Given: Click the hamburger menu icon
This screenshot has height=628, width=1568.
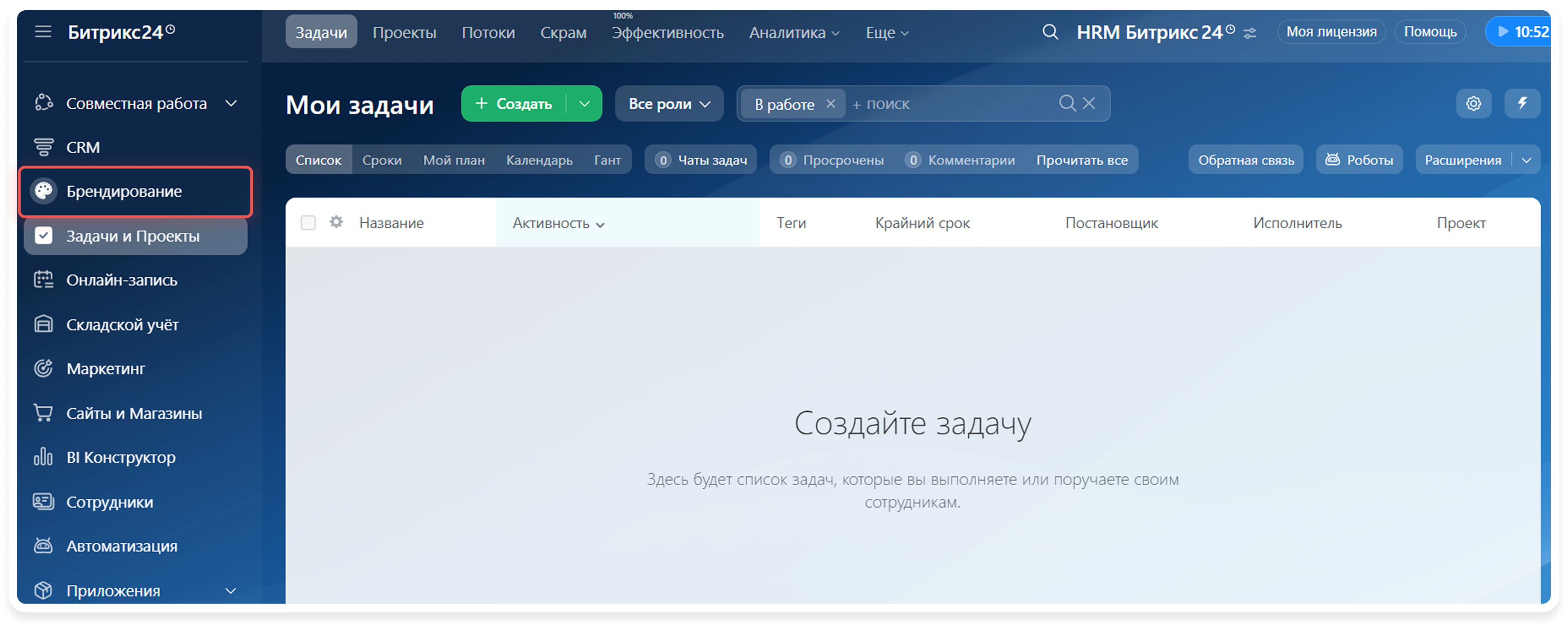Looking at the screenshot, I should point(42,32).
